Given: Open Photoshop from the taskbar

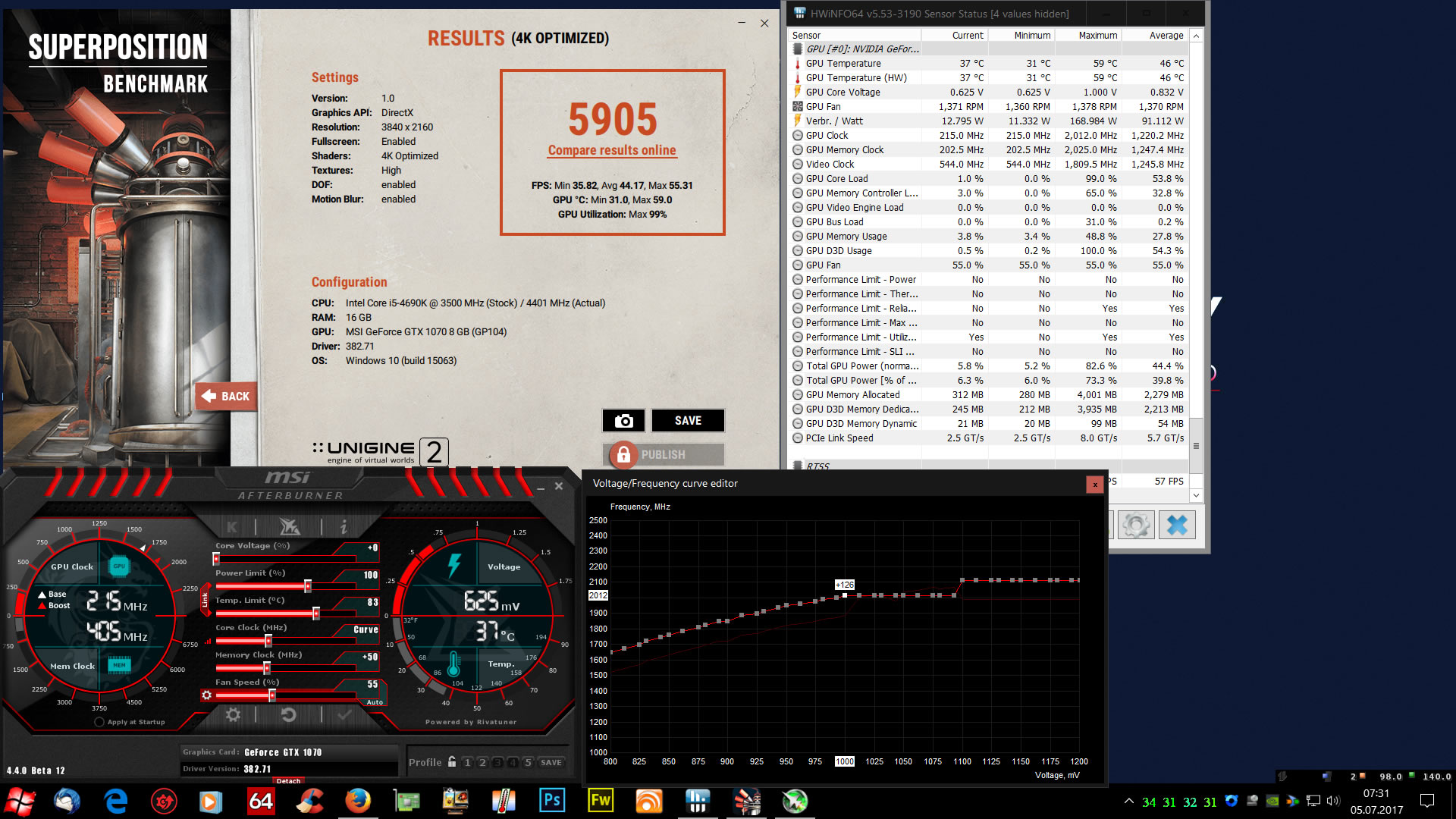Looking at the screenshot, I should click(x=552, y=801).
